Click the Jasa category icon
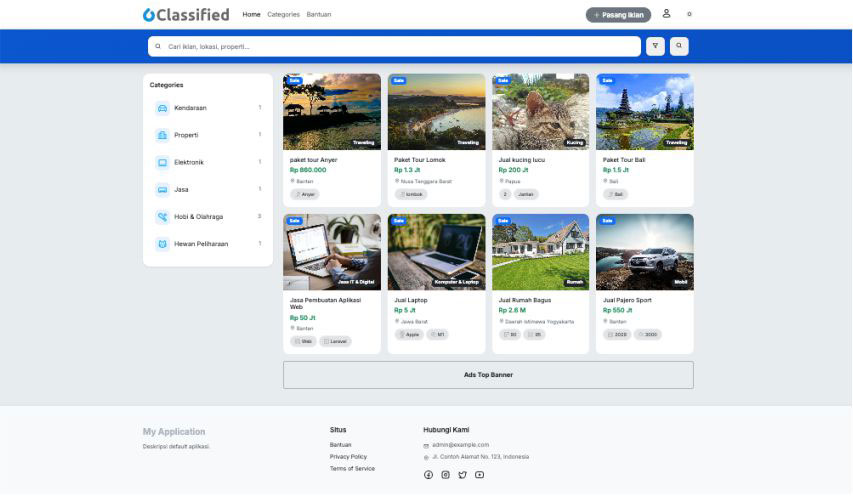 tap(162, 190)
